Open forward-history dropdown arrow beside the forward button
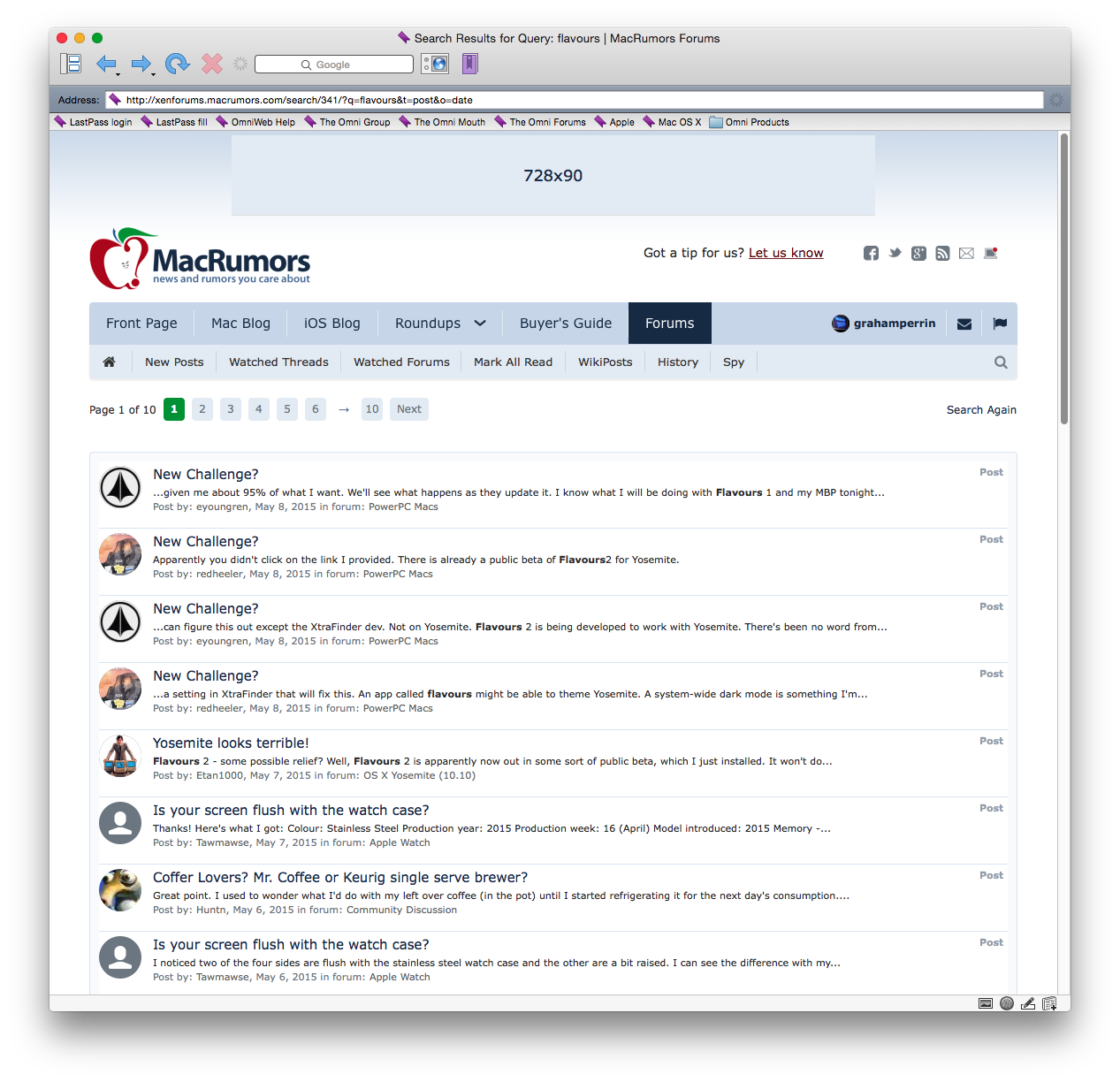This screenshot has height=1082, width=1120. click(x=153, y=74)
